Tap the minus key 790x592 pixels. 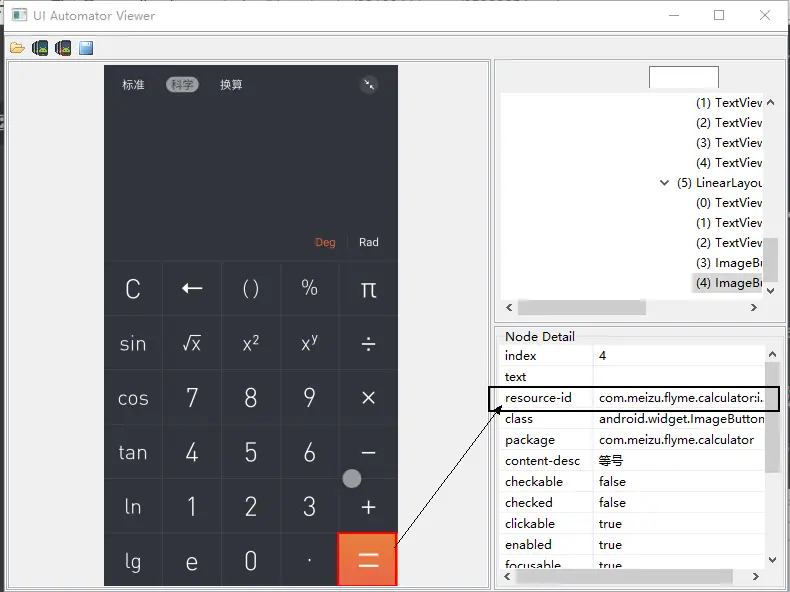tap(368, 452)
